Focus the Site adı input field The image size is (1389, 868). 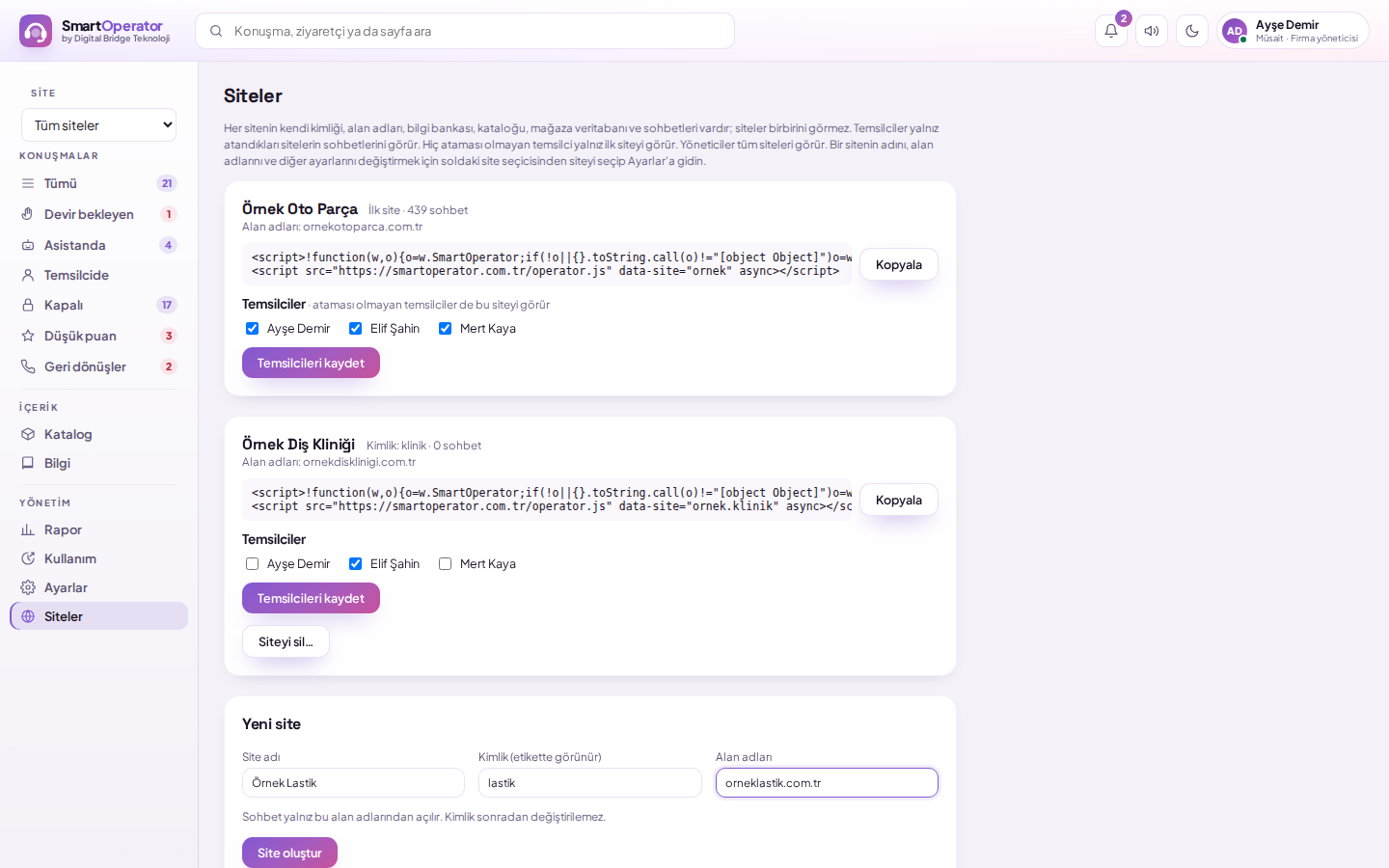[353, 783]
